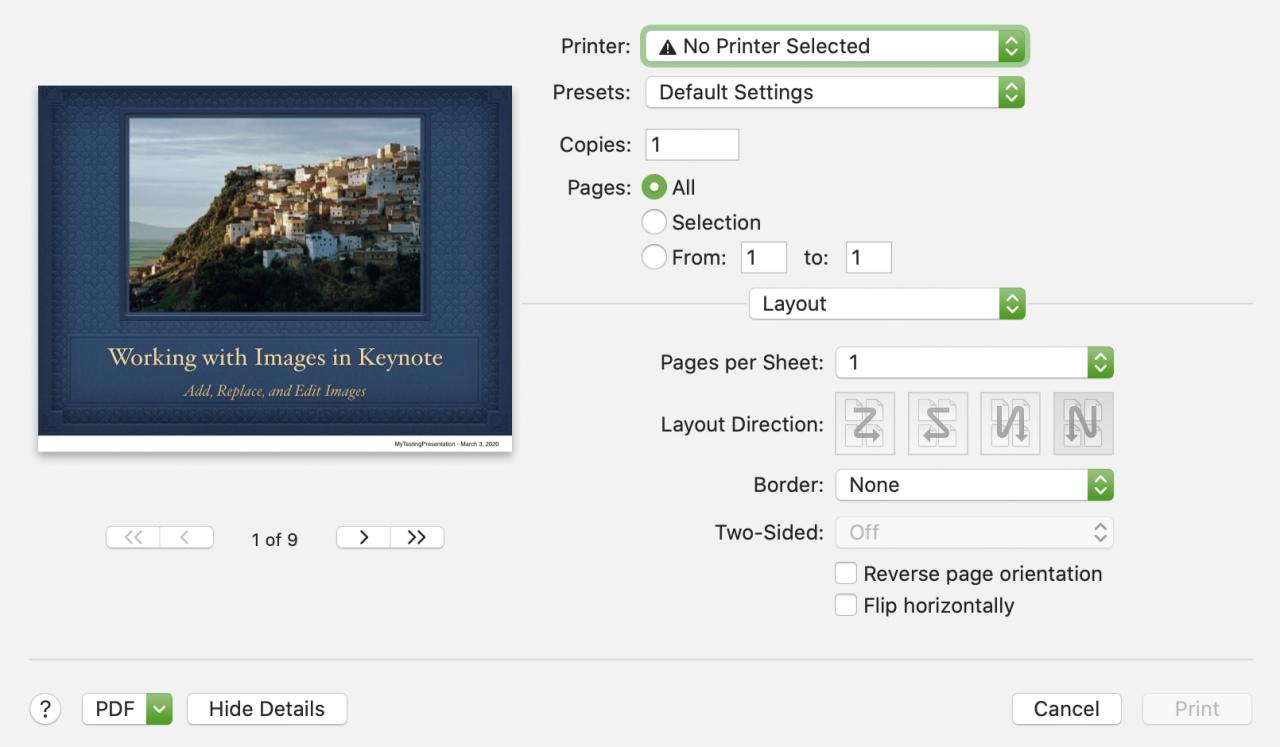Select the highlighted N-shaped layout direction
Viewport: 1280px width, 747px height.
(x=1083, y=423)
